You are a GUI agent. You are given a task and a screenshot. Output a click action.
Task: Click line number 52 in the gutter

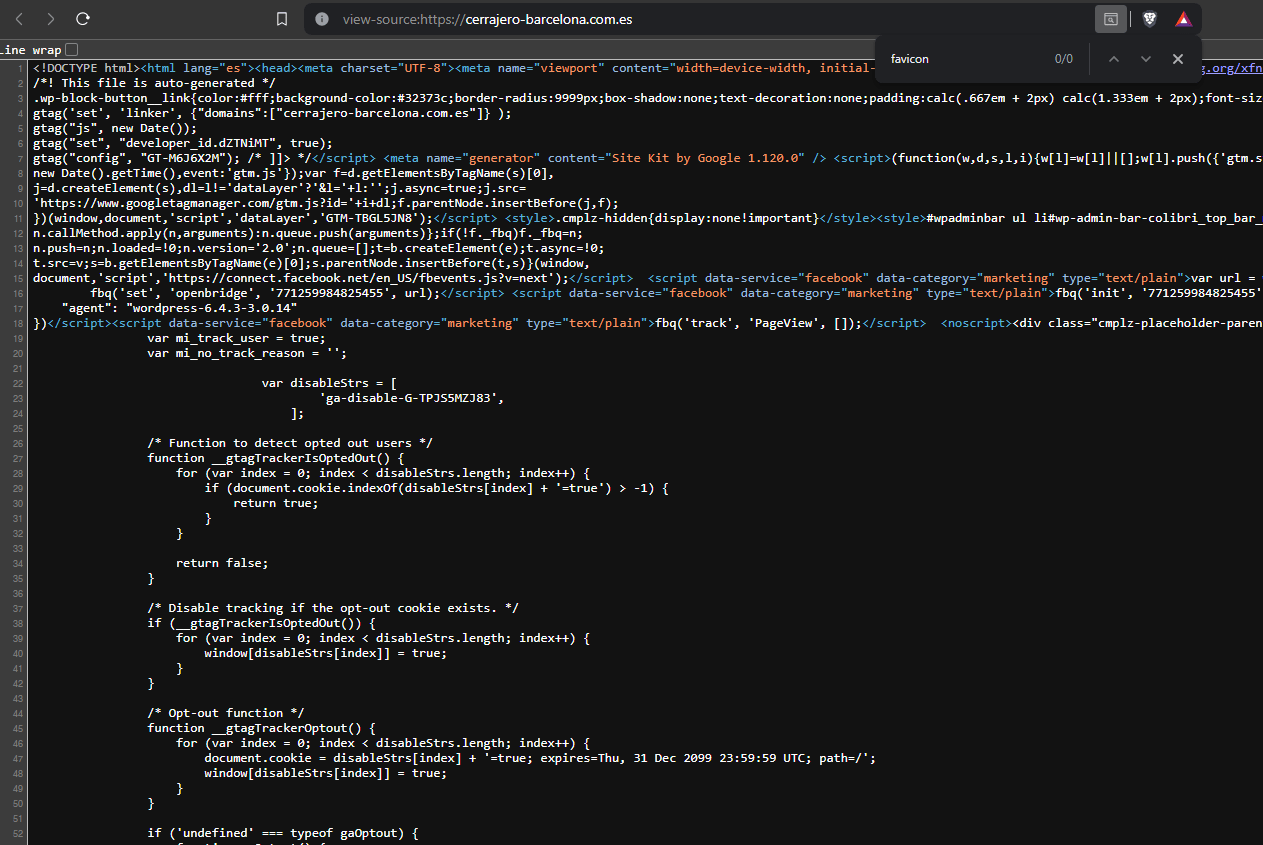tap(19, 833)
